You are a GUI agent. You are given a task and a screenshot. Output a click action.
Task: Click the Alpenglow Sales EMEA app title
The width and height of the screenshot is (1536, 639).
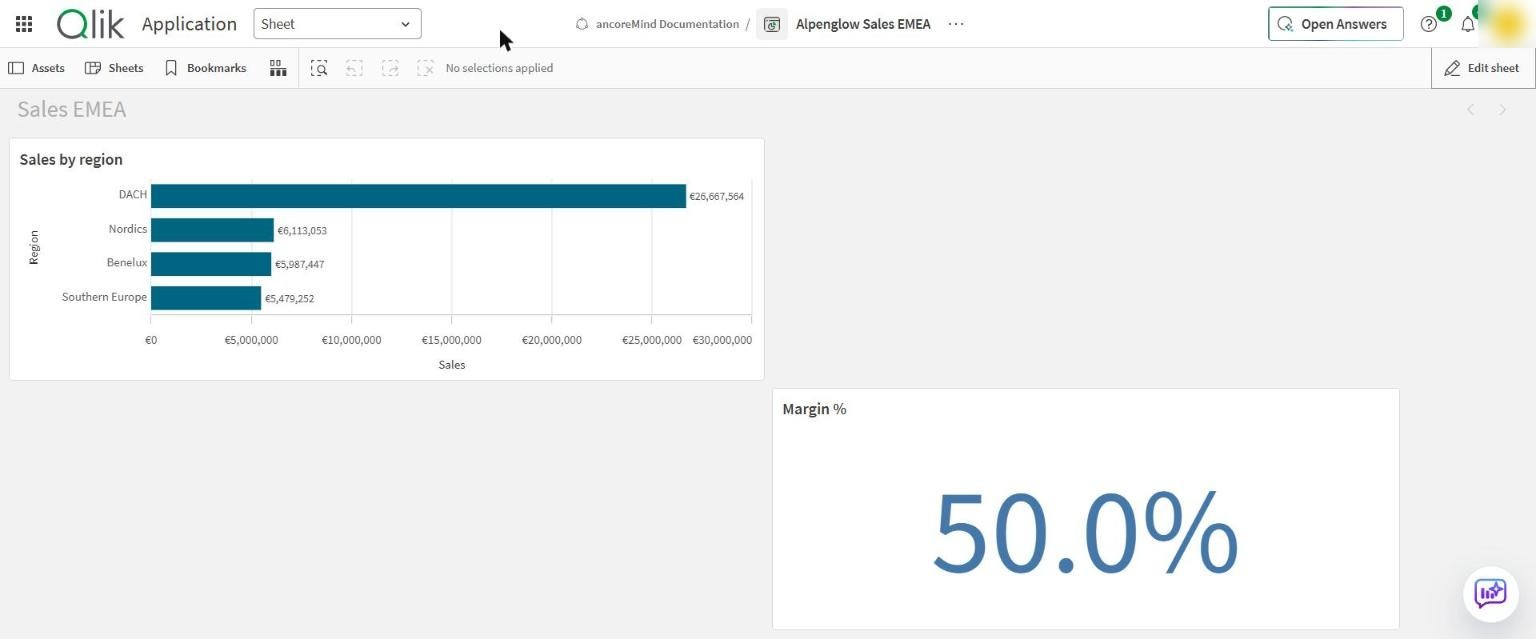pos(863,24)
